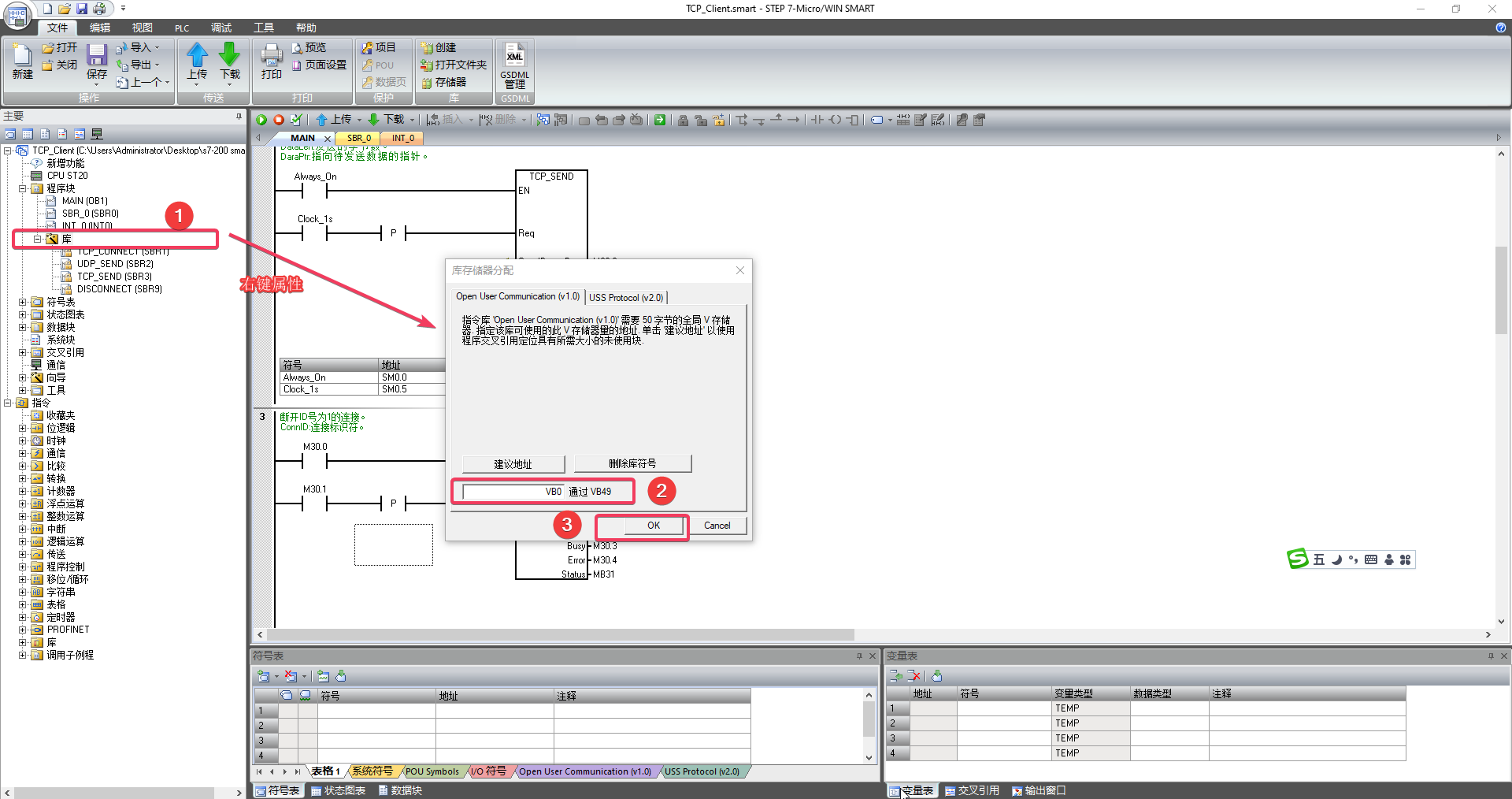Open the 导出 (Export) dropdown arrow
Image resolution: width=1512 pixels, height=799 pixels.
click(x=157, y=65)
